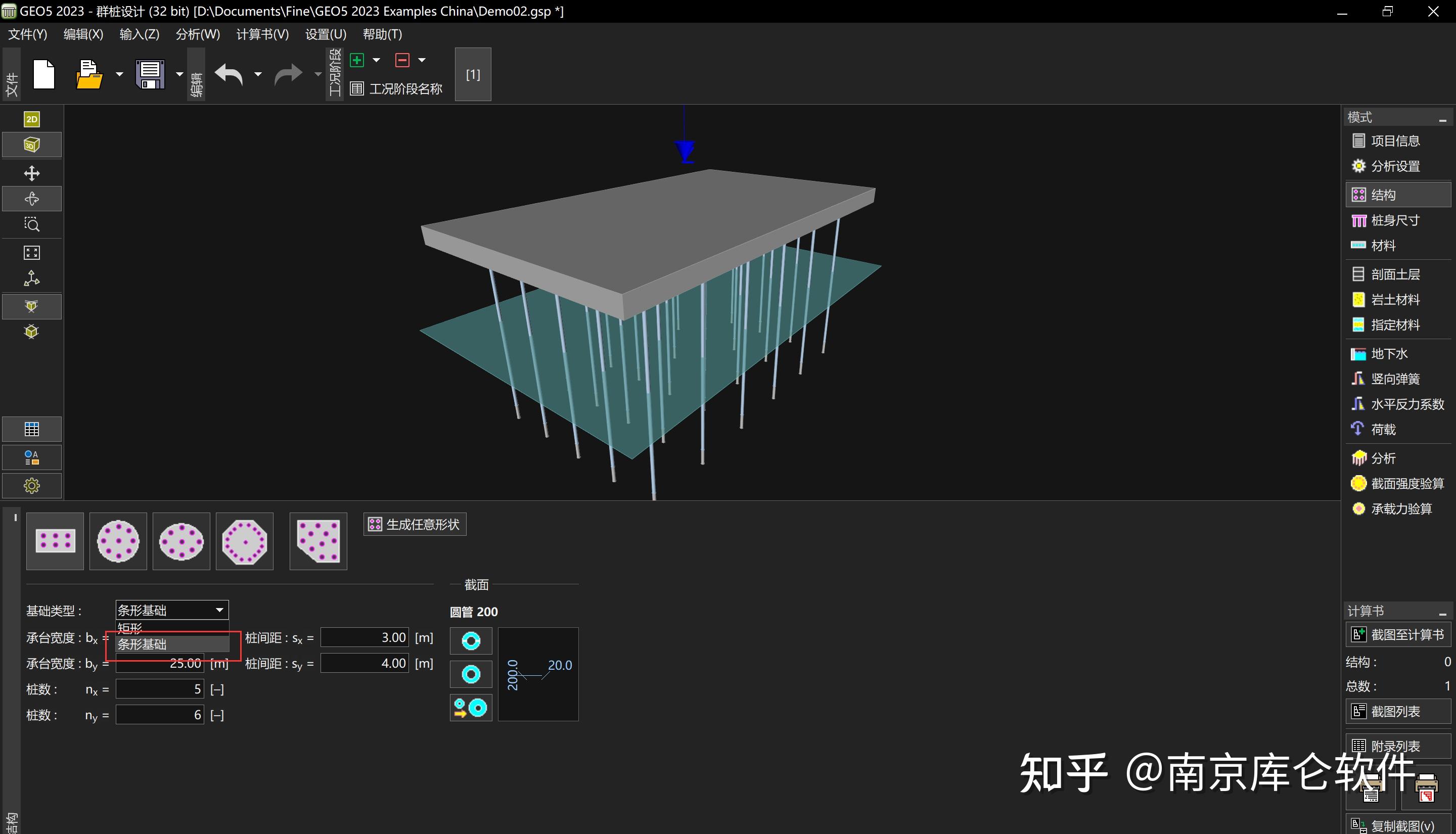Click the 桩间距 sx input field

pos(365,637)
